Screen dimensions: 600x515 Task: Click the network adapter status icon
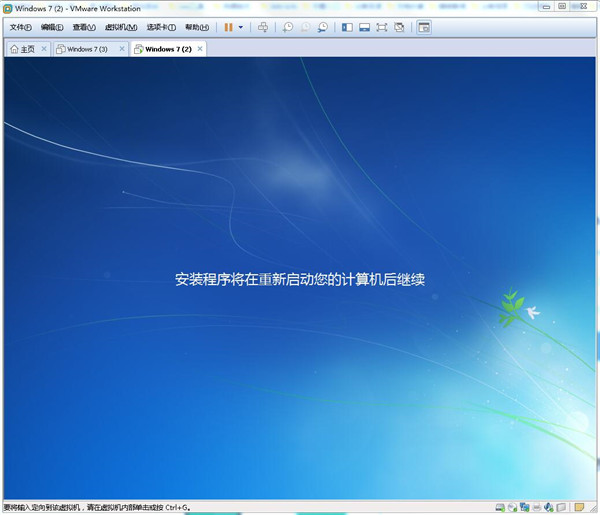(524, 507)
